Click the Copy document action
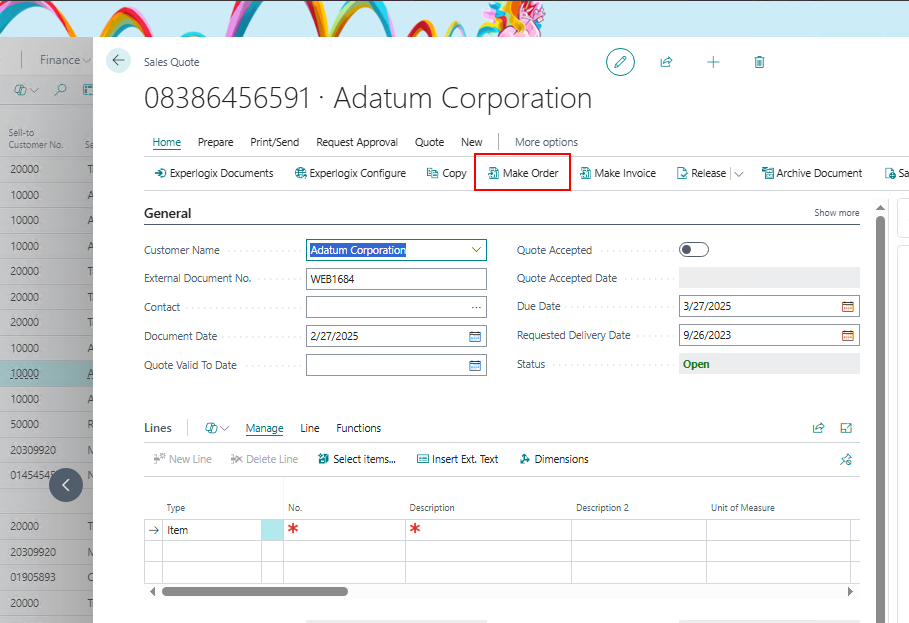 pyautogui.click(x=446, y=173)
